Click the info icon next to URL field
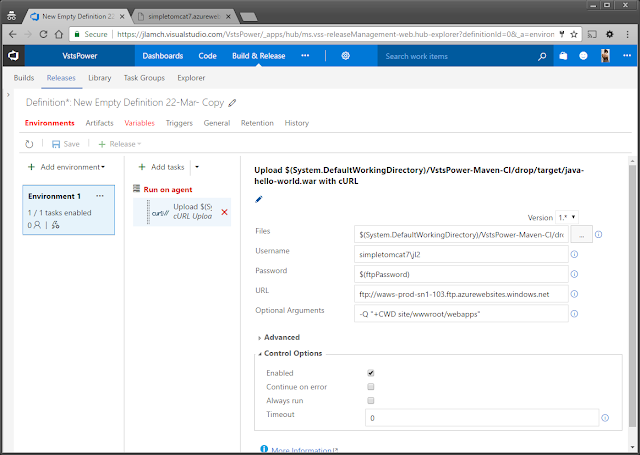This screenshot has height=455, width=640. click(574, 294)
